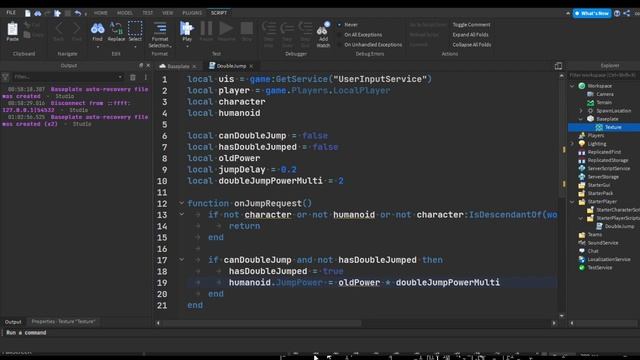Open the Output filter dropdown arrow
This screenshot has width=640, height=360.
click(120, 77)
